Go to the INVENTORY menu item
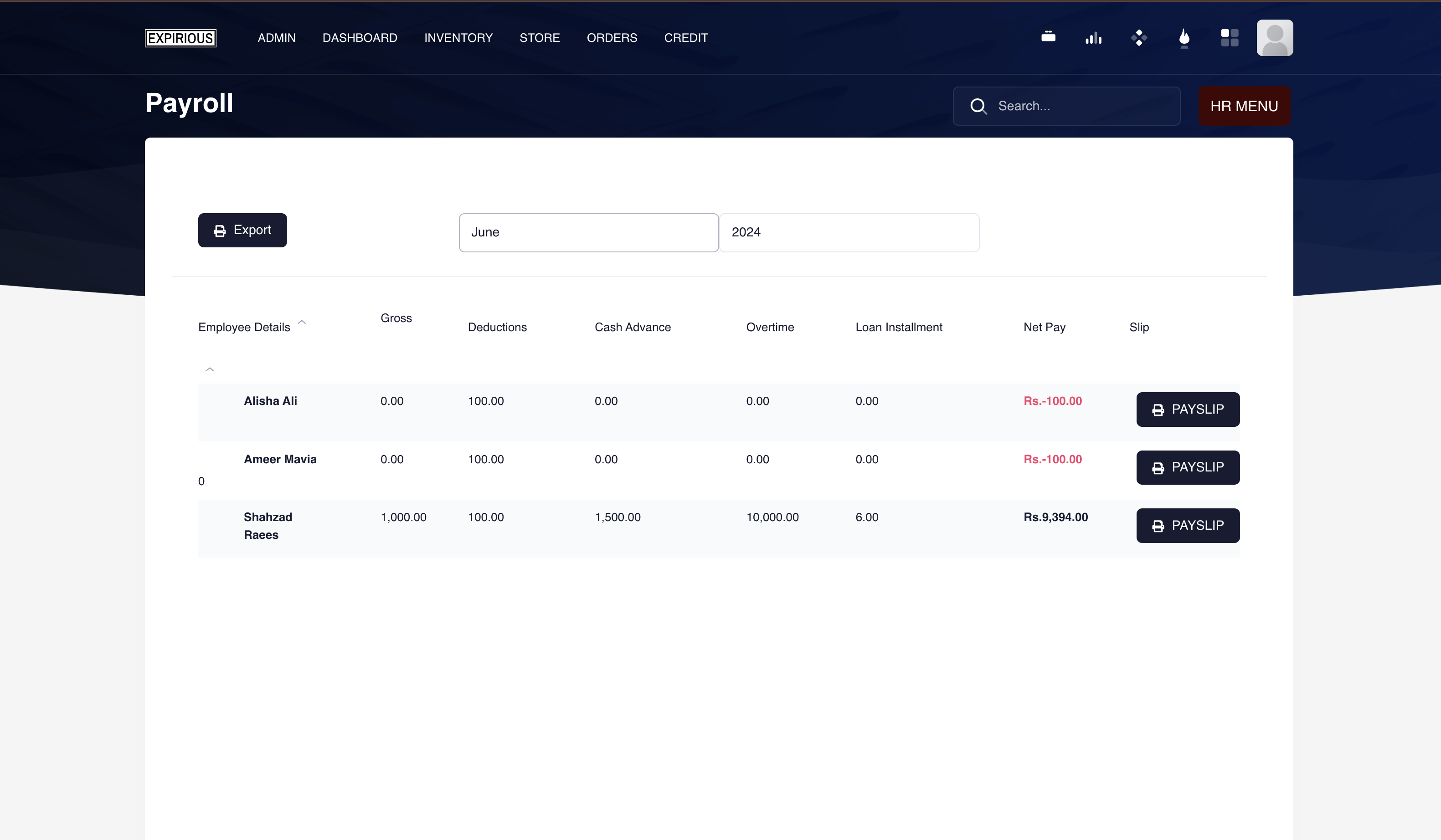The image size is (1441, 840). [x=458, y=38]
